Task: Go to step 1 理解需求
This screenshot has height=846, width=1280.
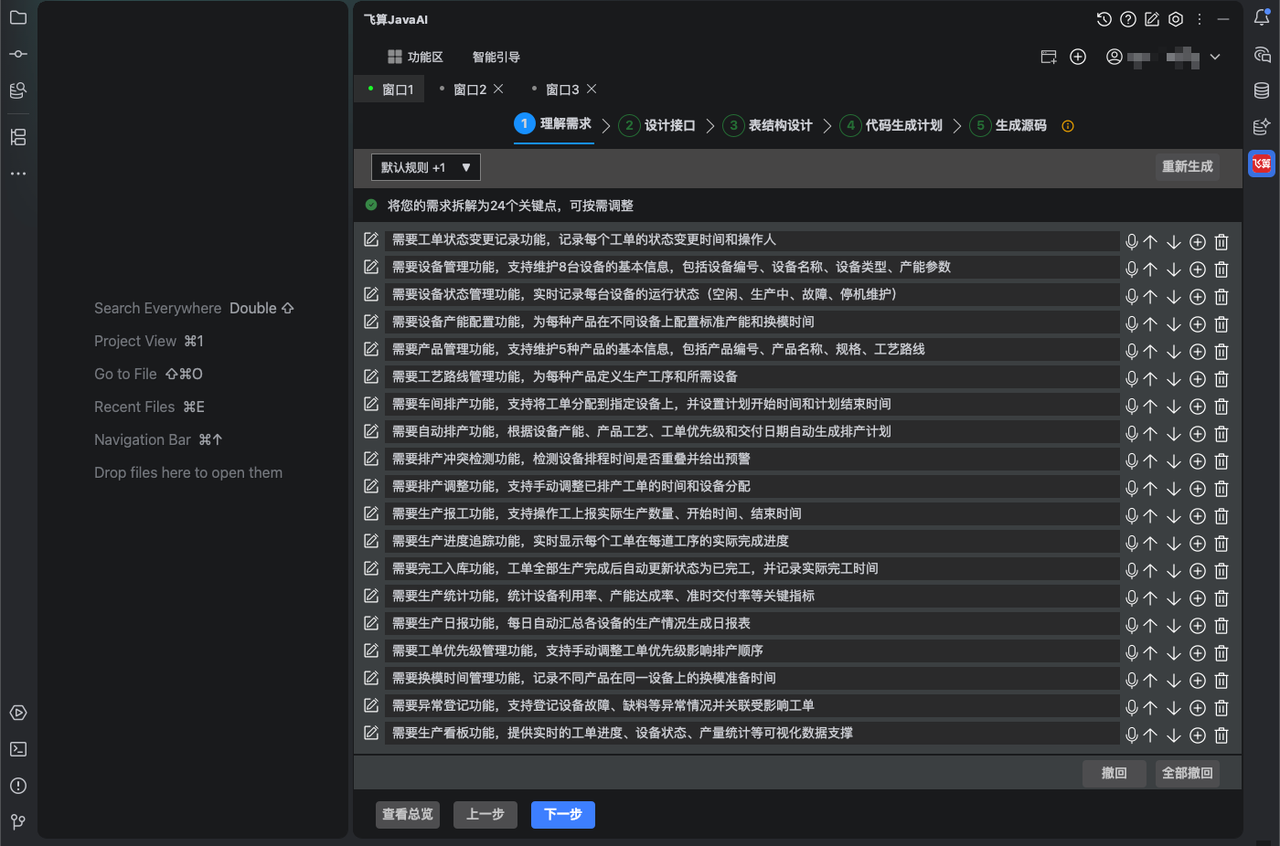Action: [x=553, y=124]
